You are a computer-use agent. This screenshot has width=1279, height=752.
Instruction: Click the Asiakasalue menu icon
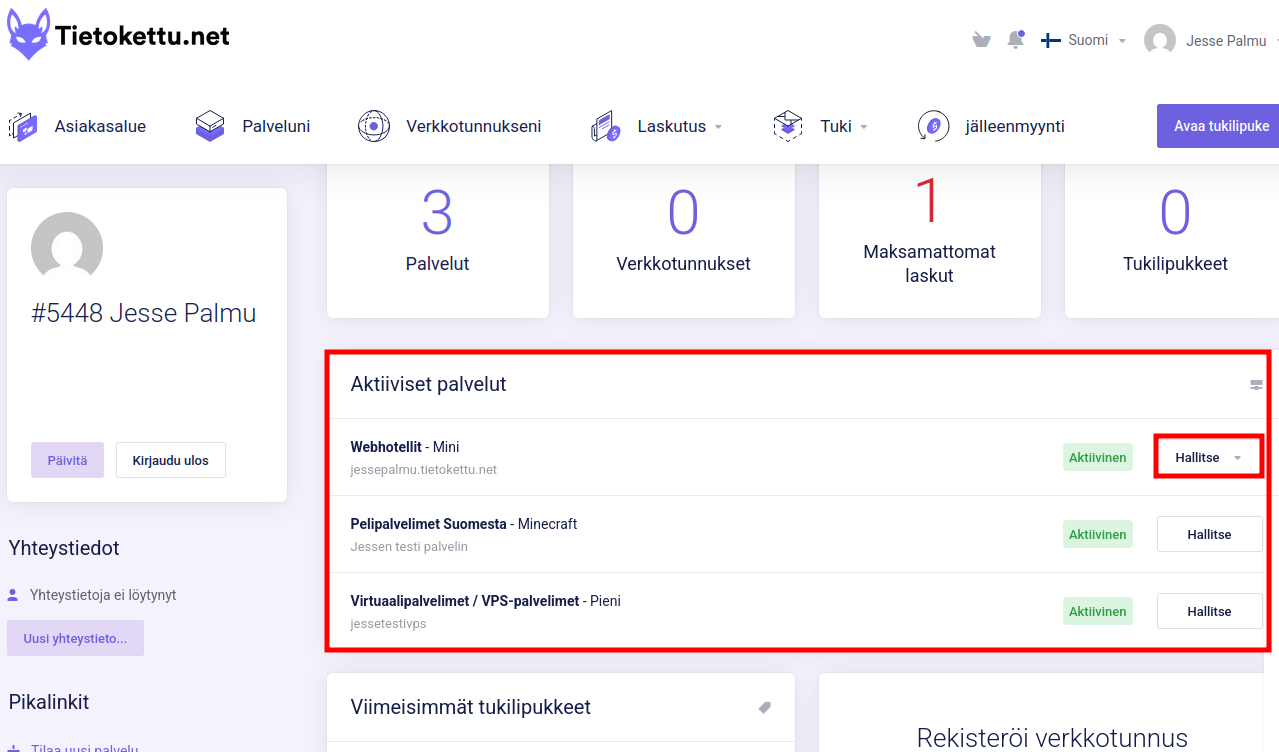pos(23,127)
